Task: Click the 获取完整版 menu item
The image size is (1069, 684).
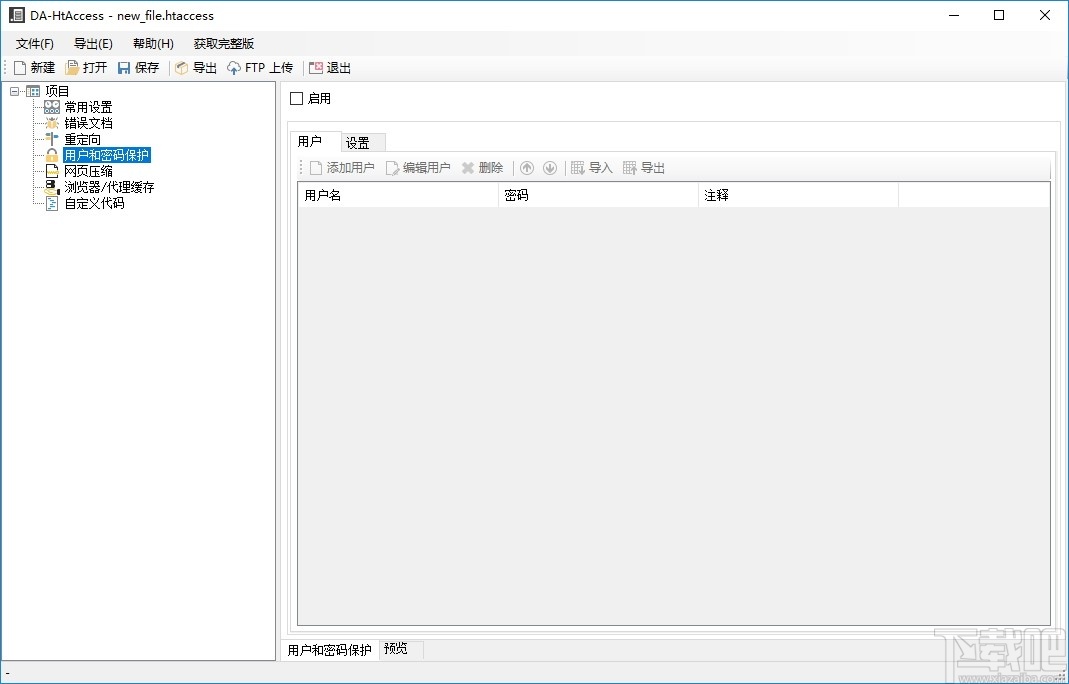Action: pos(222,43)
